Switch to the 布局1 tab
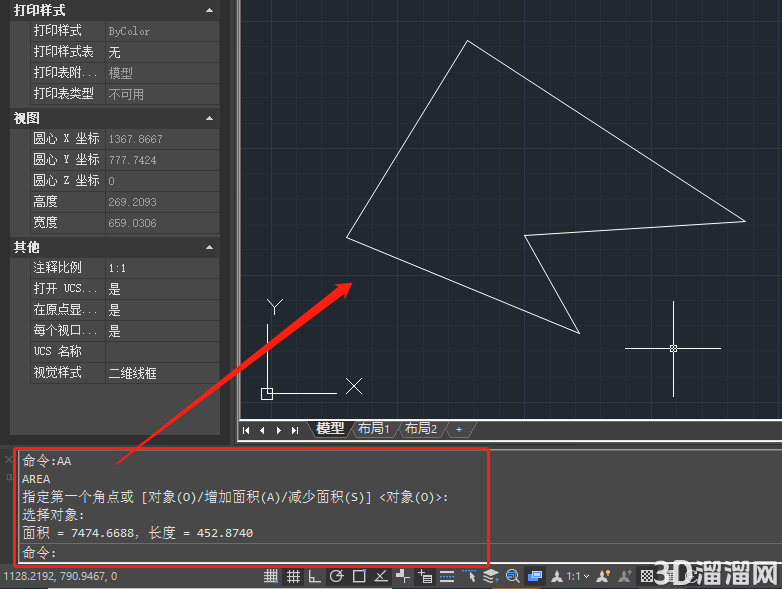 pyautogui.click(x=374, y=428)
